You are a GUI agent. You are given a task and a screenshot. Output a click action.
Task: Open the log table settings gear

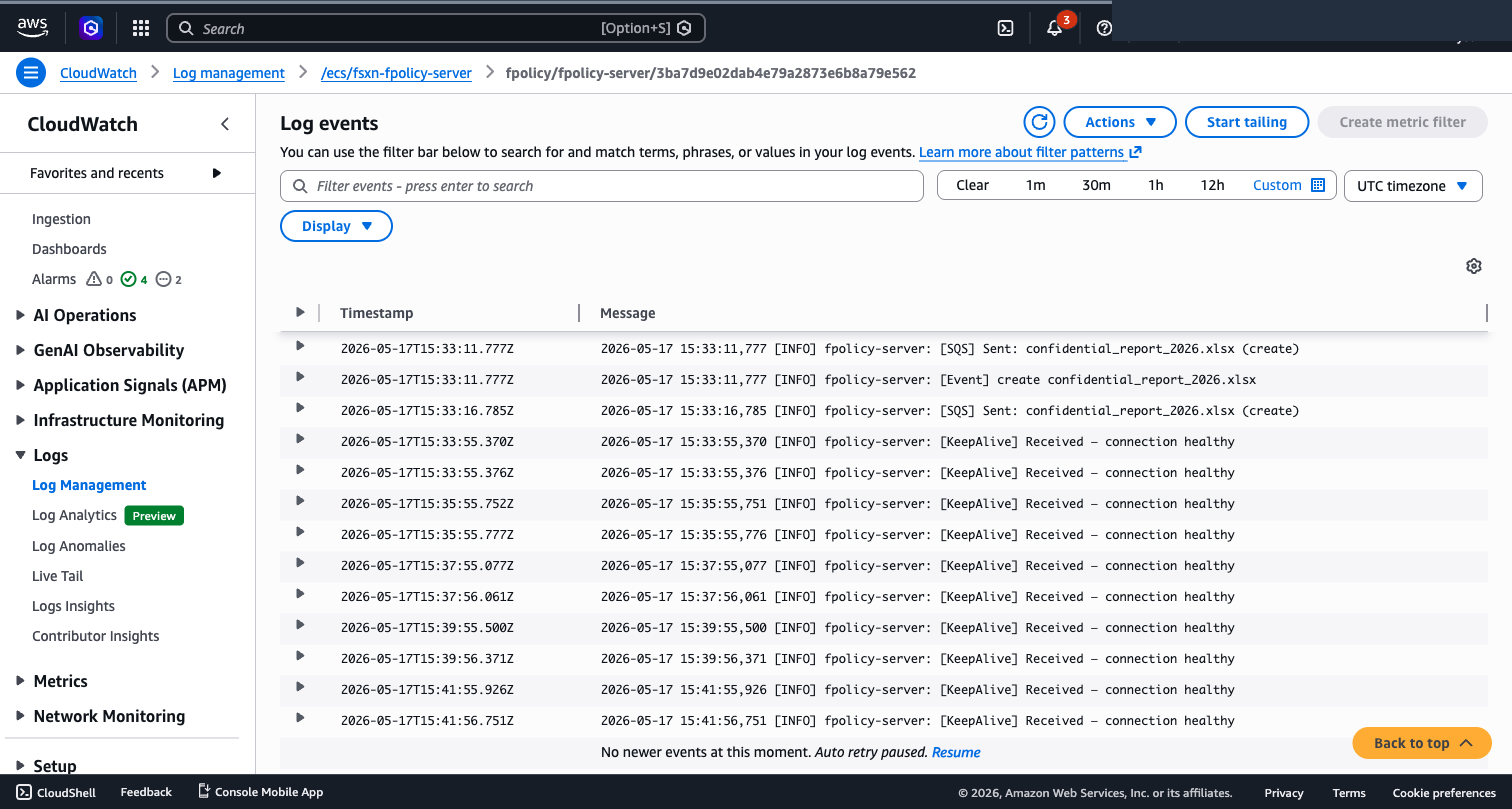tap(1473, 266)
